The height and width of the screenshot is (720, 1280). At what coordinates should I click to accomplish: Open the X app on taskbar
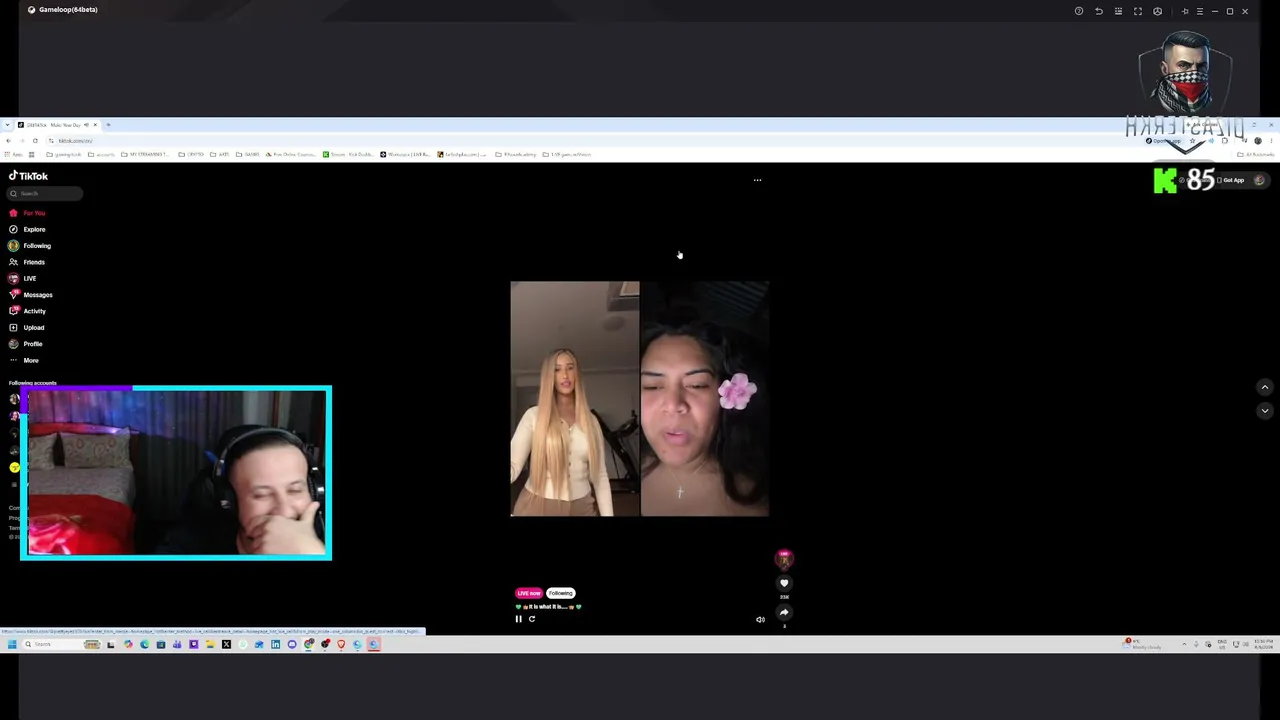coord(226,645)
